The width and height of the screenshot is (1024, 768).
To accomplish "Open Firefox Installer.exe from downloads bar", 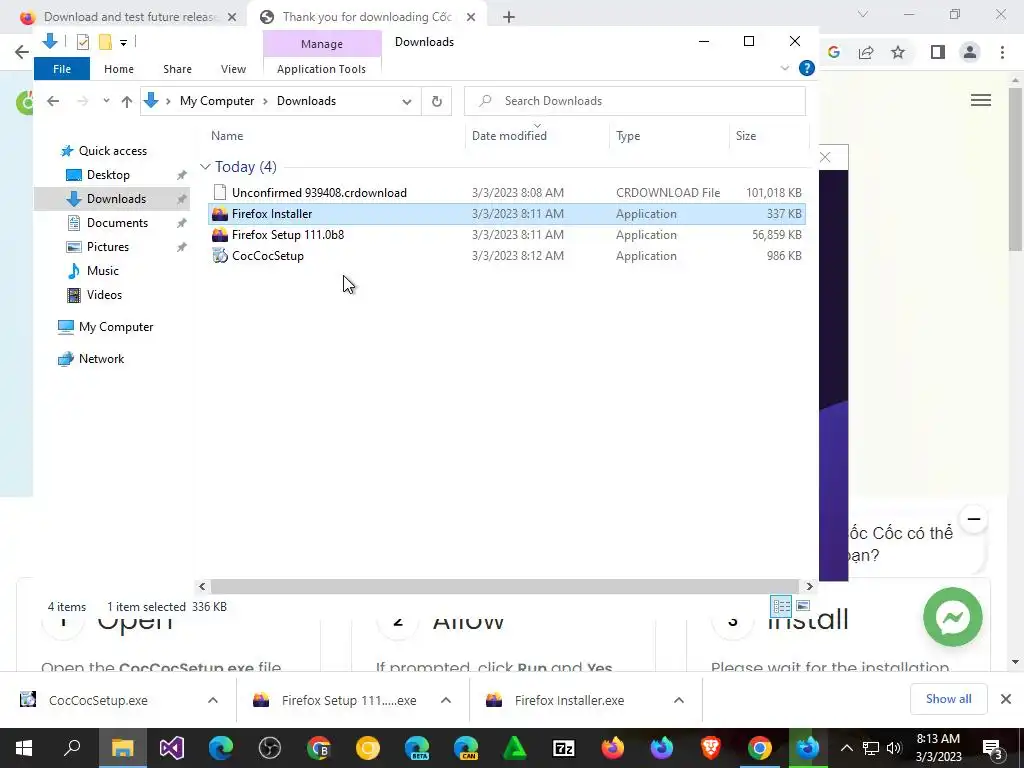I will (x=569, y=700).
